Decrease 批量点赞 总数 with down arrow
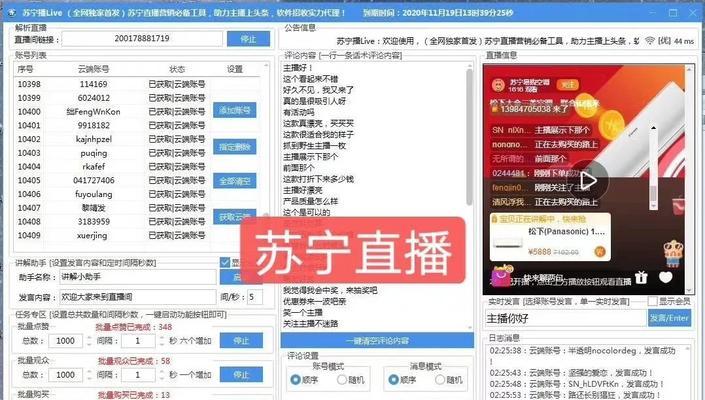This screenshot has height=400, width=705. (x=89, y=344)
